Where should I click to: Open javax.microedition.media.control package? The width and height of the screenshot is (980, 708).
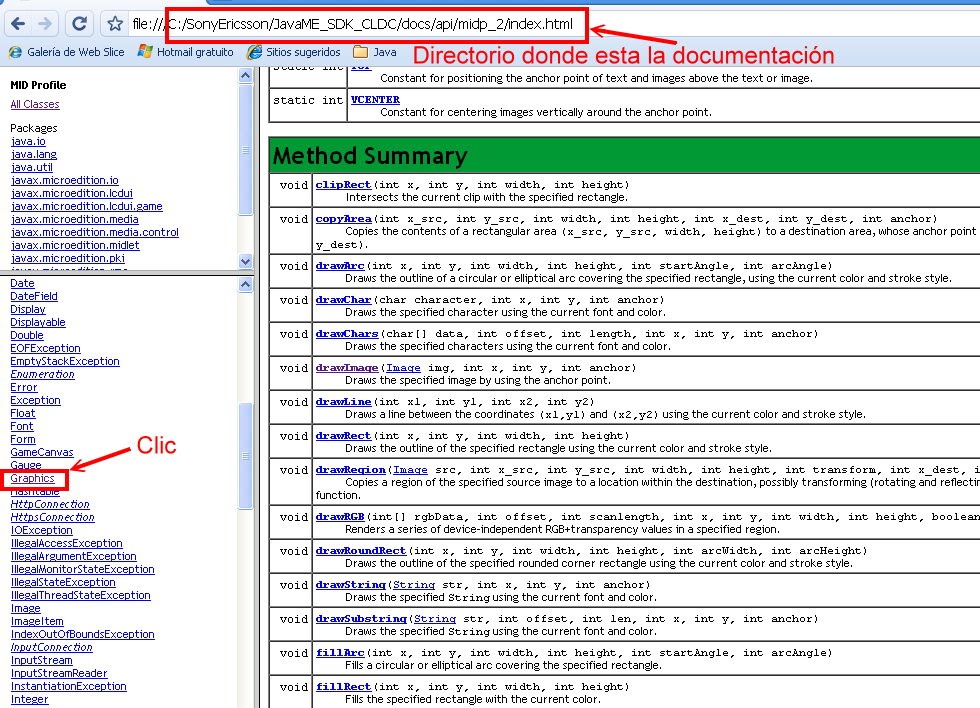[x=94, y=232]
